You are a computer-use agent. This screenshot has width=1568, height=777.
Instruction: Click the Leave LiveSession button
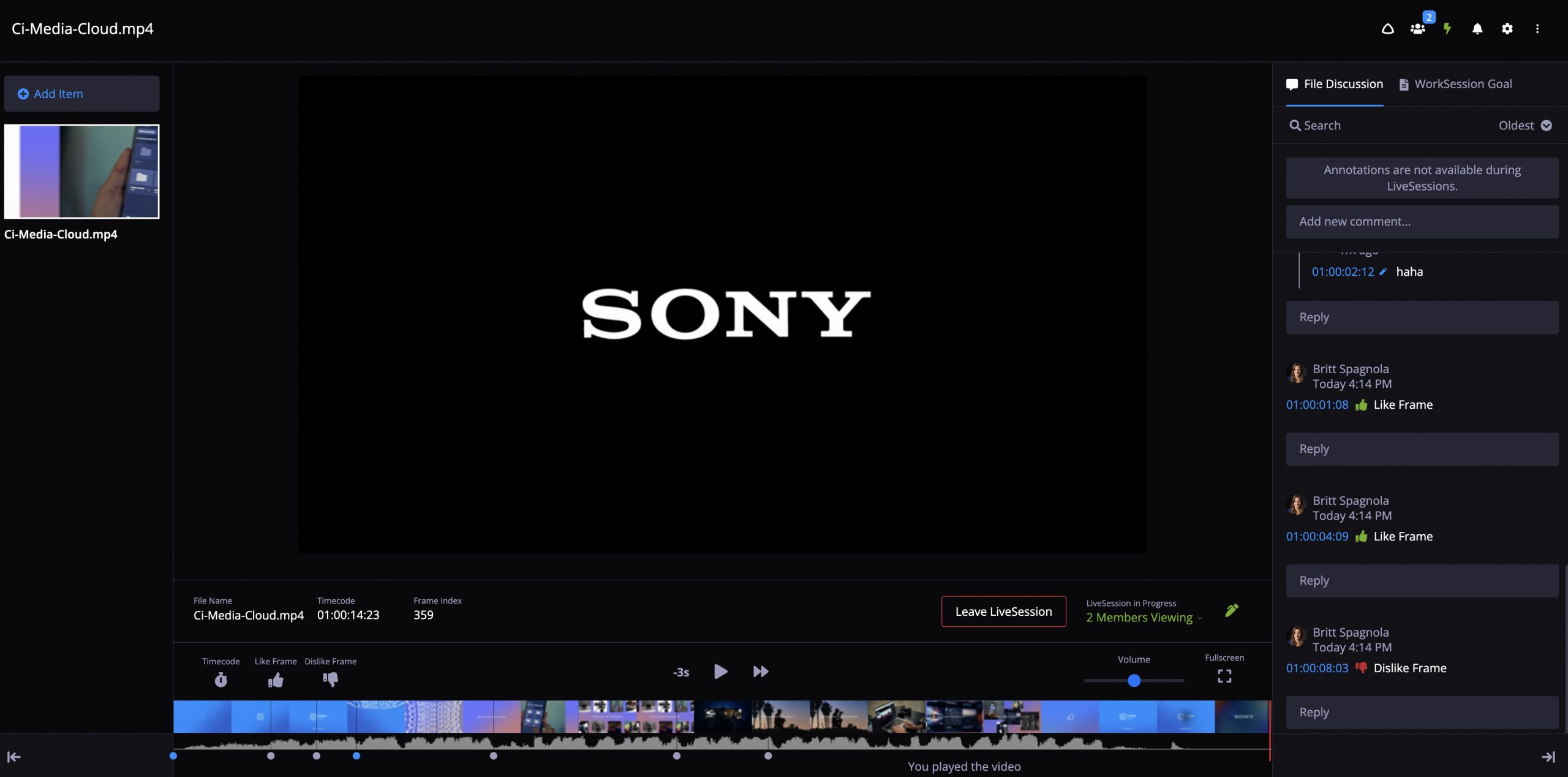click(1003, 612)
